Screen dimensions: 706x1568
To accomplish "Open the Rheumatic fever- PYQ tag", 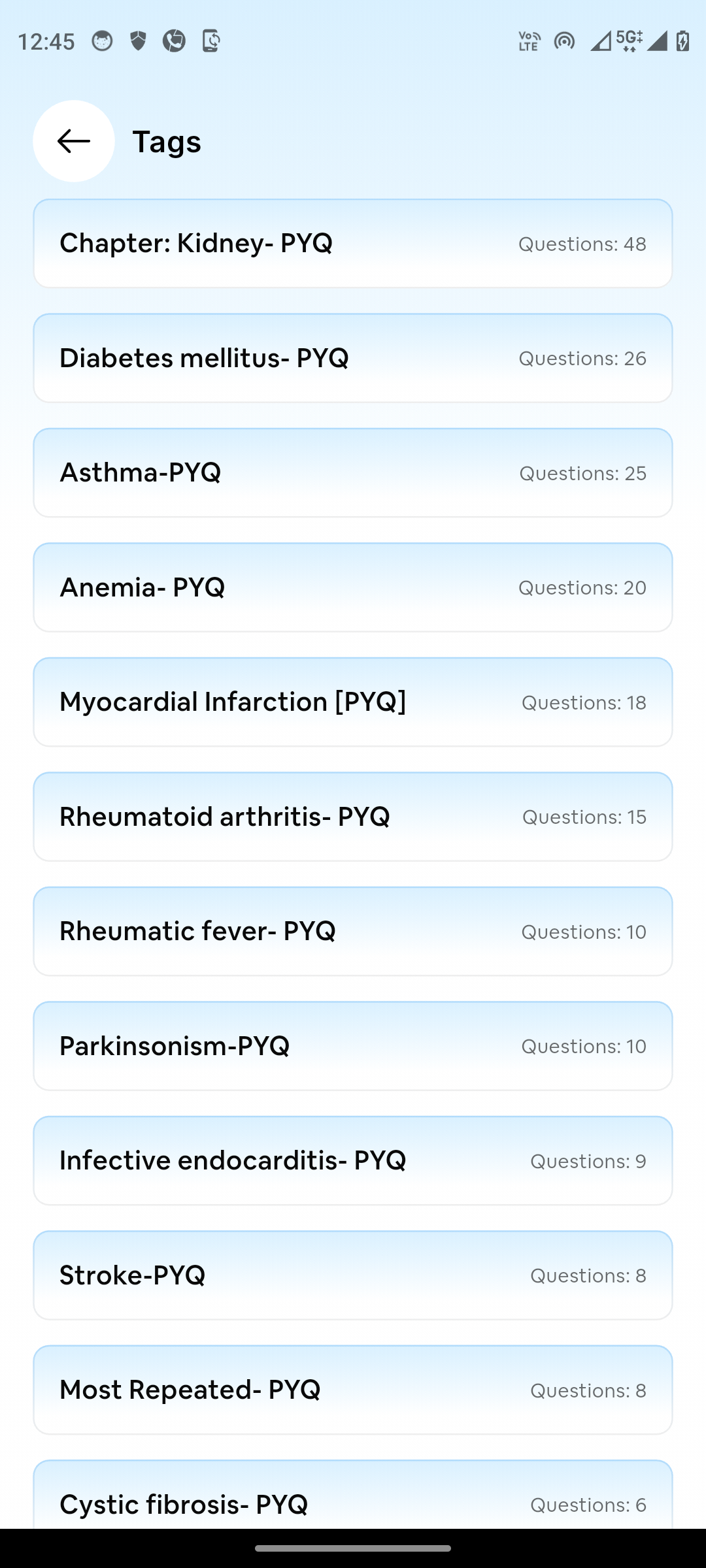I will tap(353, 932).
